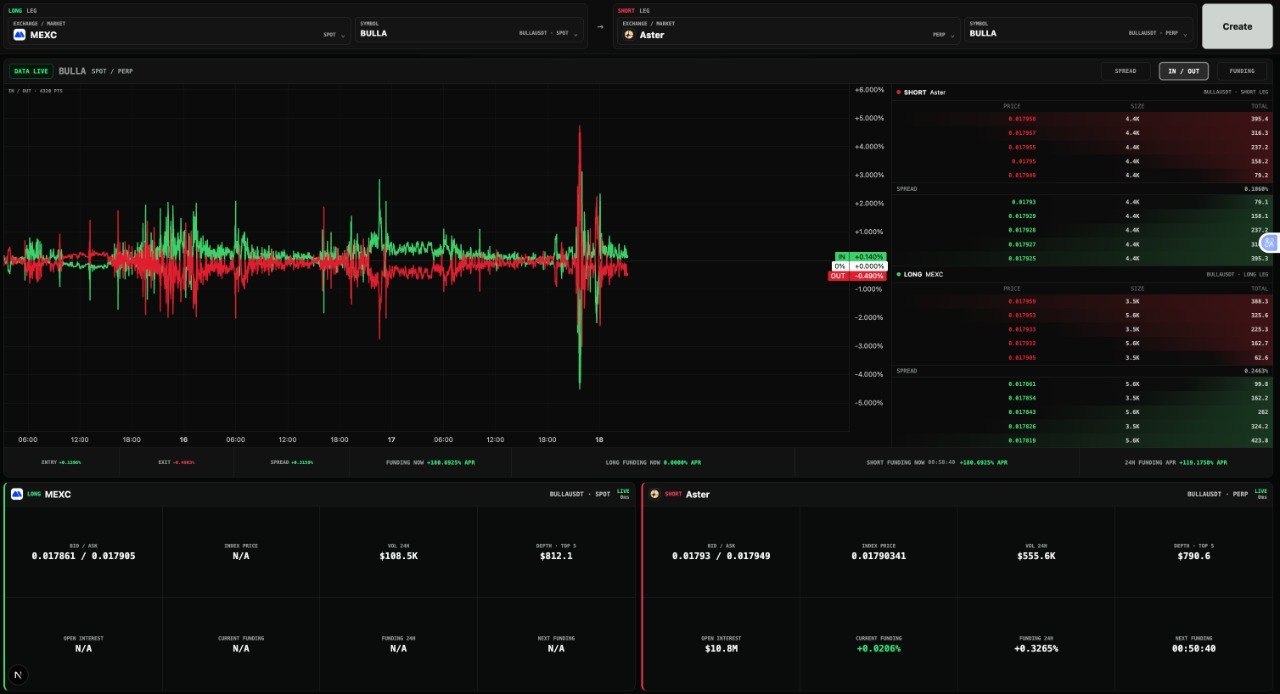This screenshot has width=1280, height=694.
Task: Open the long leg BULLA symbol dropdown
Action: [469, 31]
